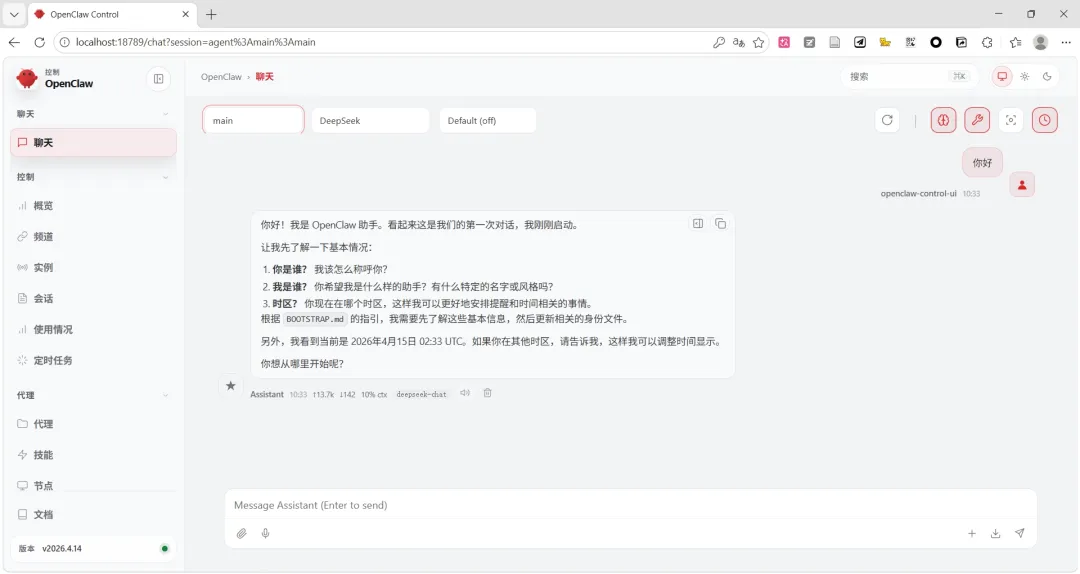
Task: Open 会话 sessions page
Action: [94, 298]
